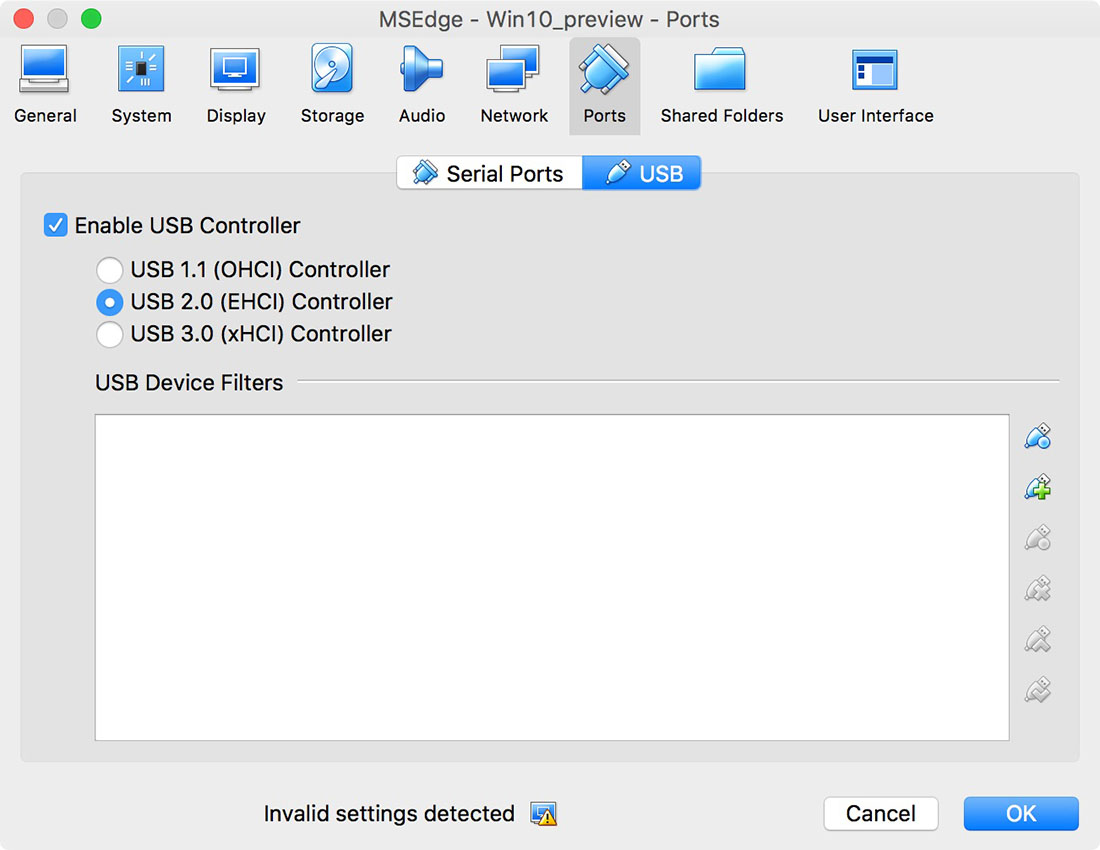Screen dimensions: 1100x850
Task: Click the move USB filter up icon
Action: click(1038, 639)
